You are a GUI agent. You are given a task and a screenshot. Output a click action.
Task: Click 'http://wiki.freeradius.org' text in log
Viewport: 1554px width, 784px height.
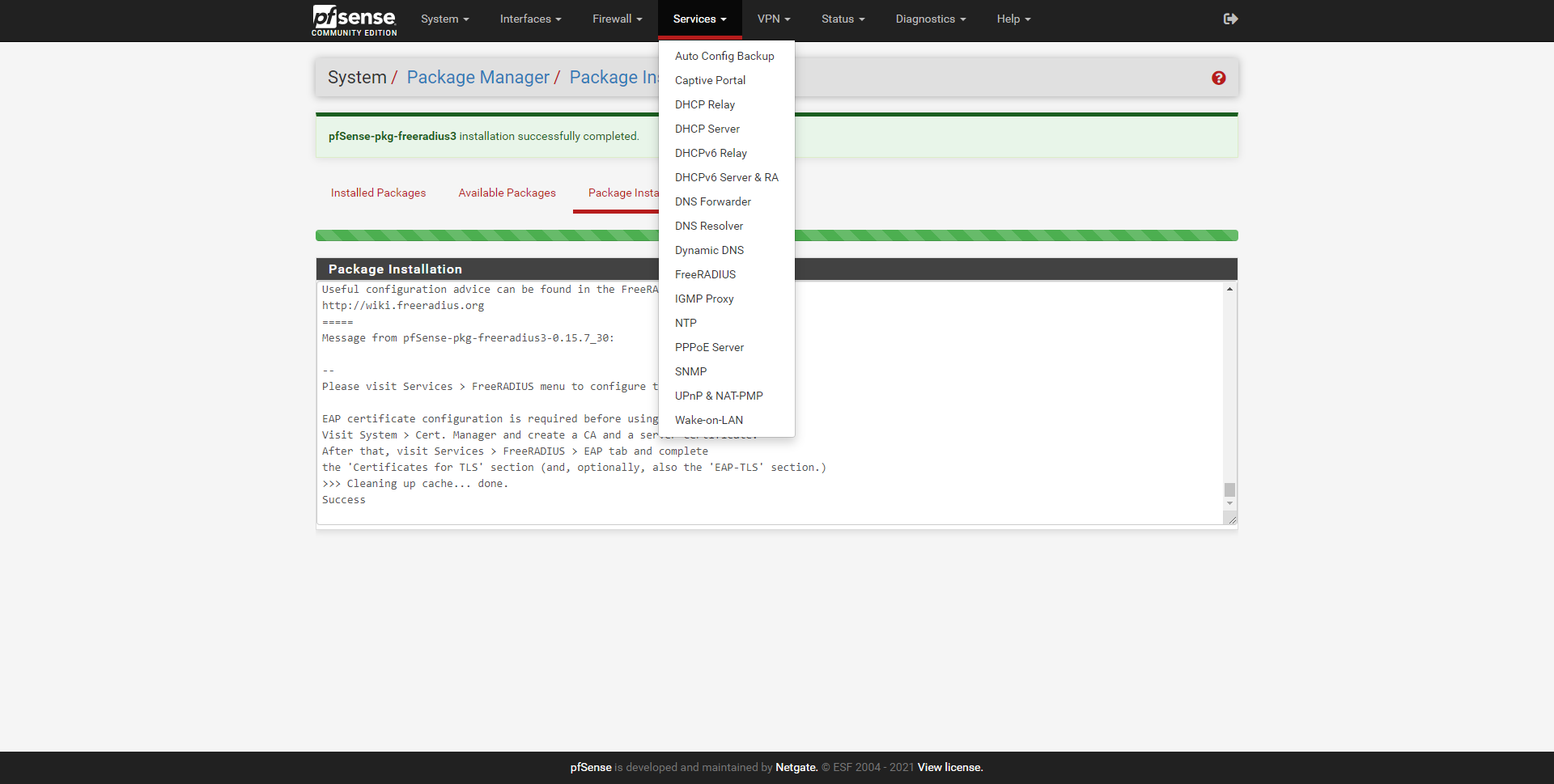coord(403,306)
